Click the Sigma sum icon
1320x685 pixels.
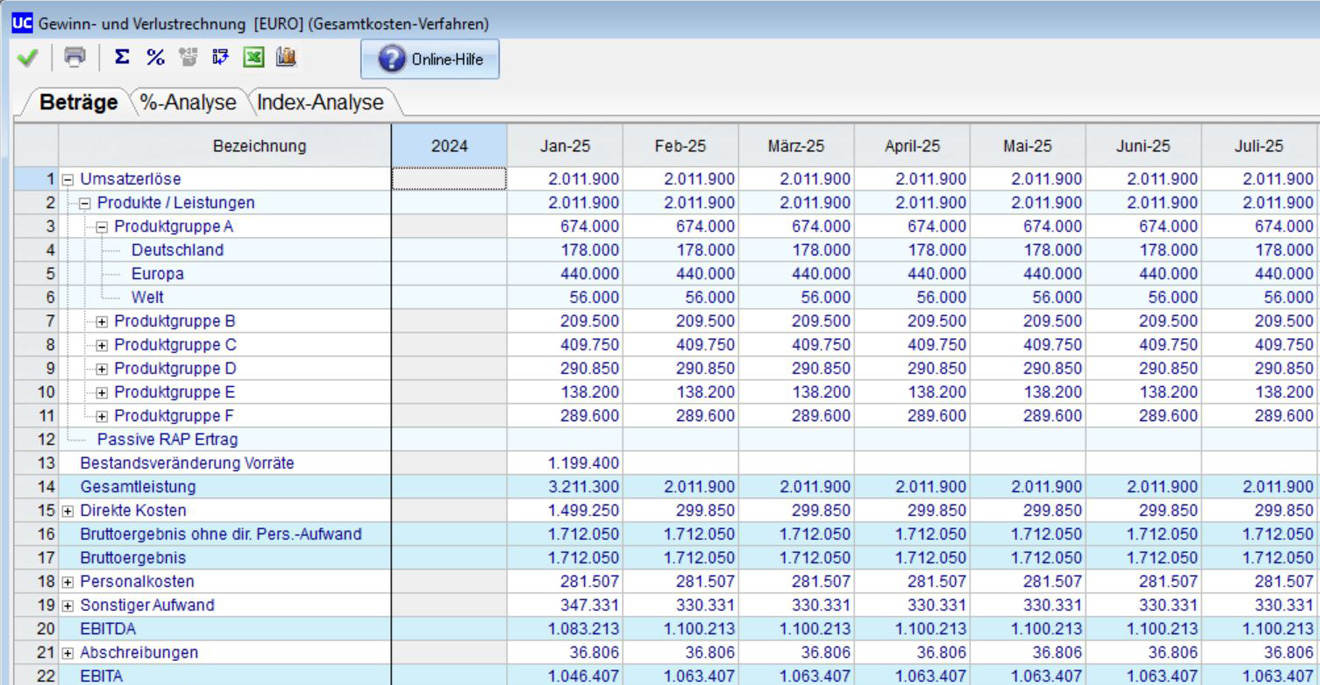(122, 57)
